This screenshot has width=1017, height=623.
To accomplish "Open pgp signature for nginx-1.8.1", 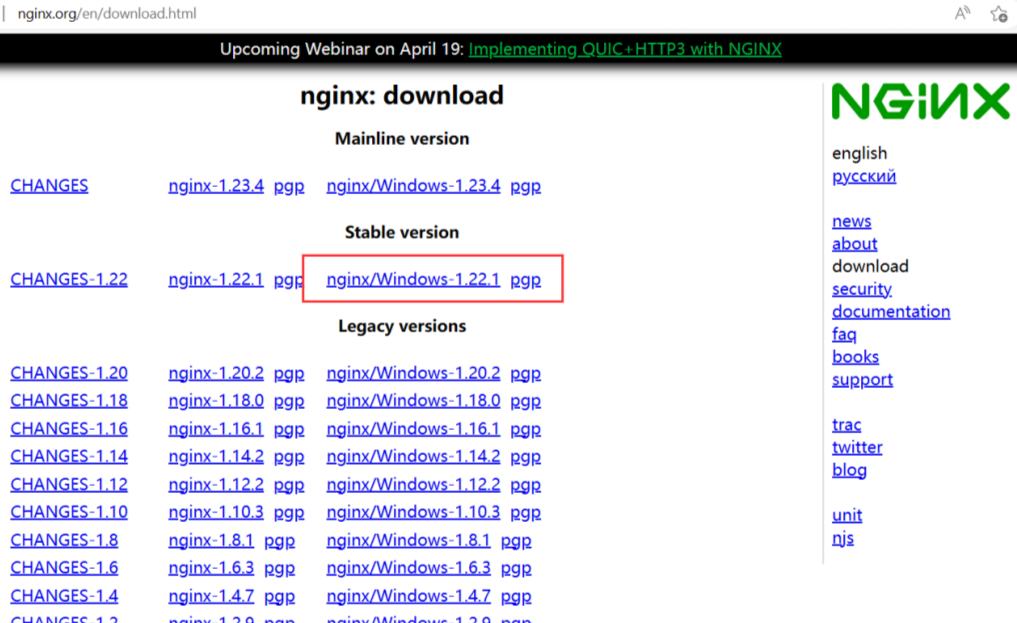I will tap(280, 541).
